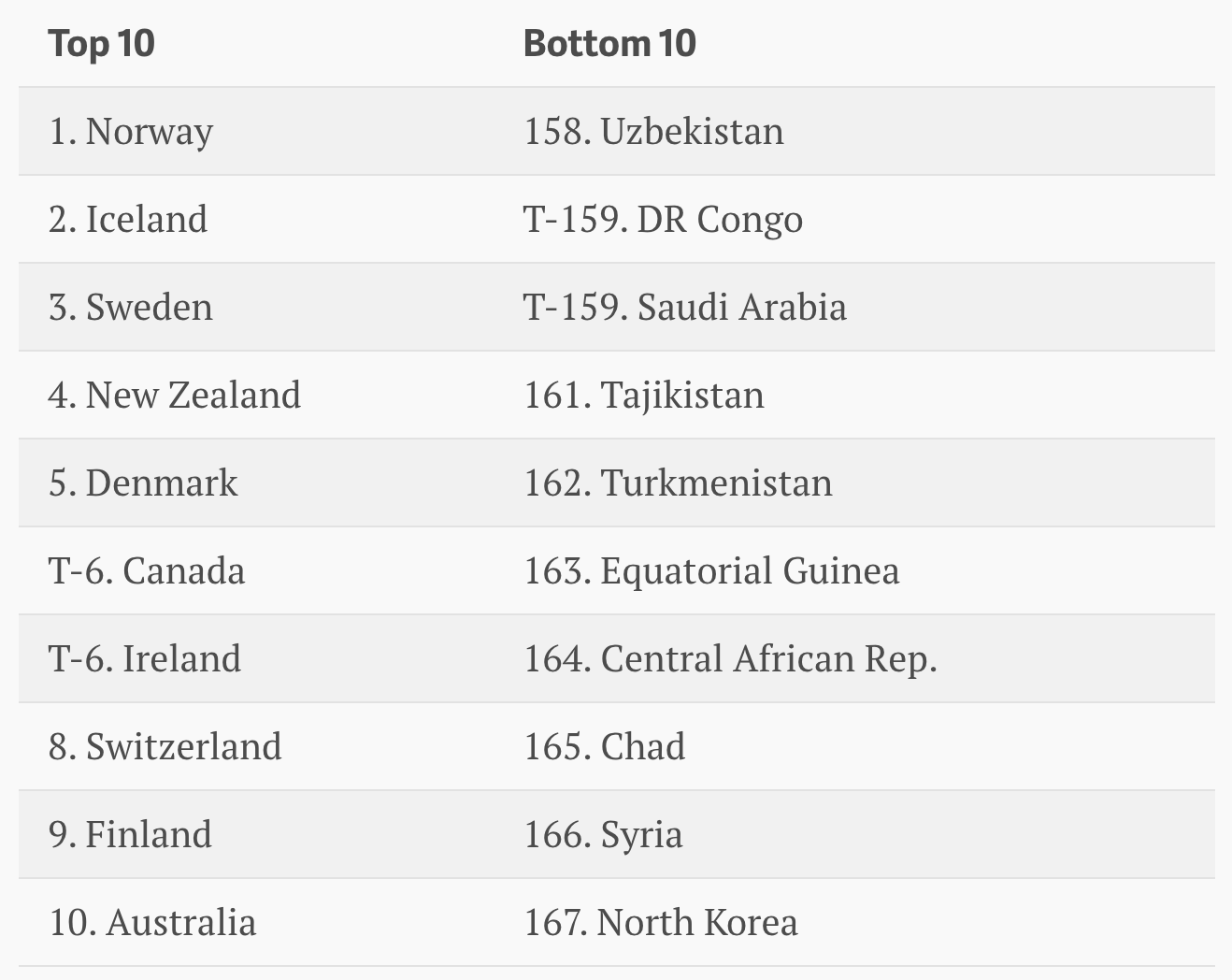
Task: Click the Bottom 10 column header
Action: click(609, 44)
